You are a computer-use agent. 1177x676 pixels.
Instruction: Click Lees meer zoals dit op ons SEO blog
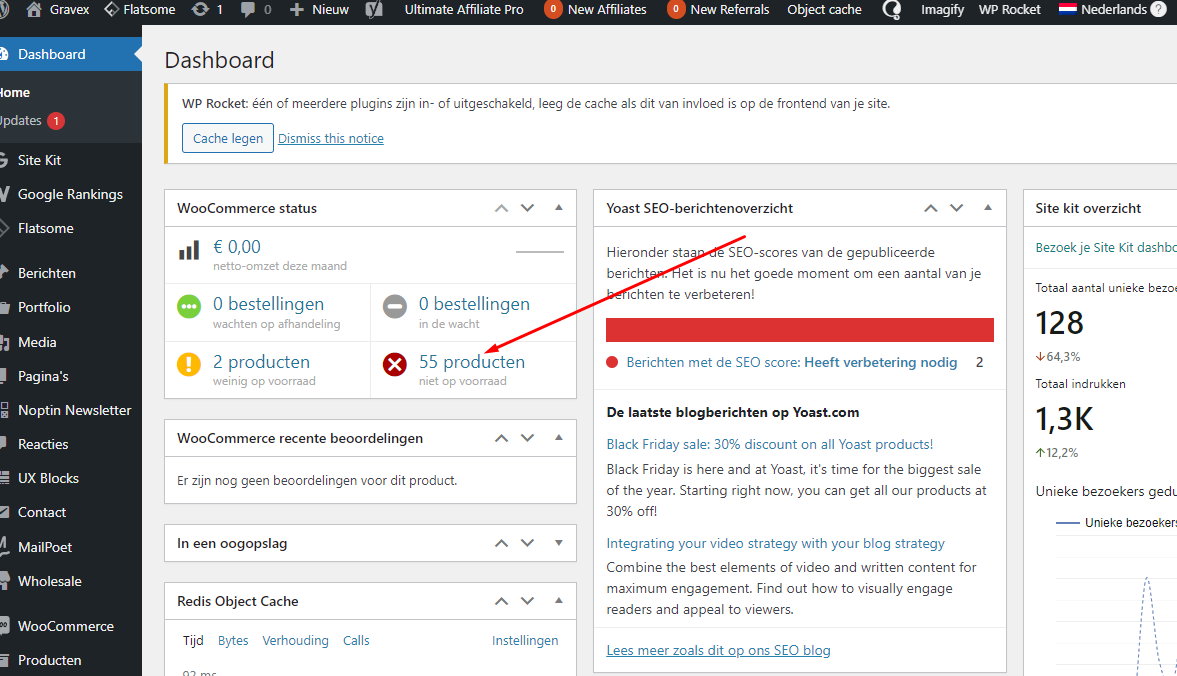click(718, 650)
